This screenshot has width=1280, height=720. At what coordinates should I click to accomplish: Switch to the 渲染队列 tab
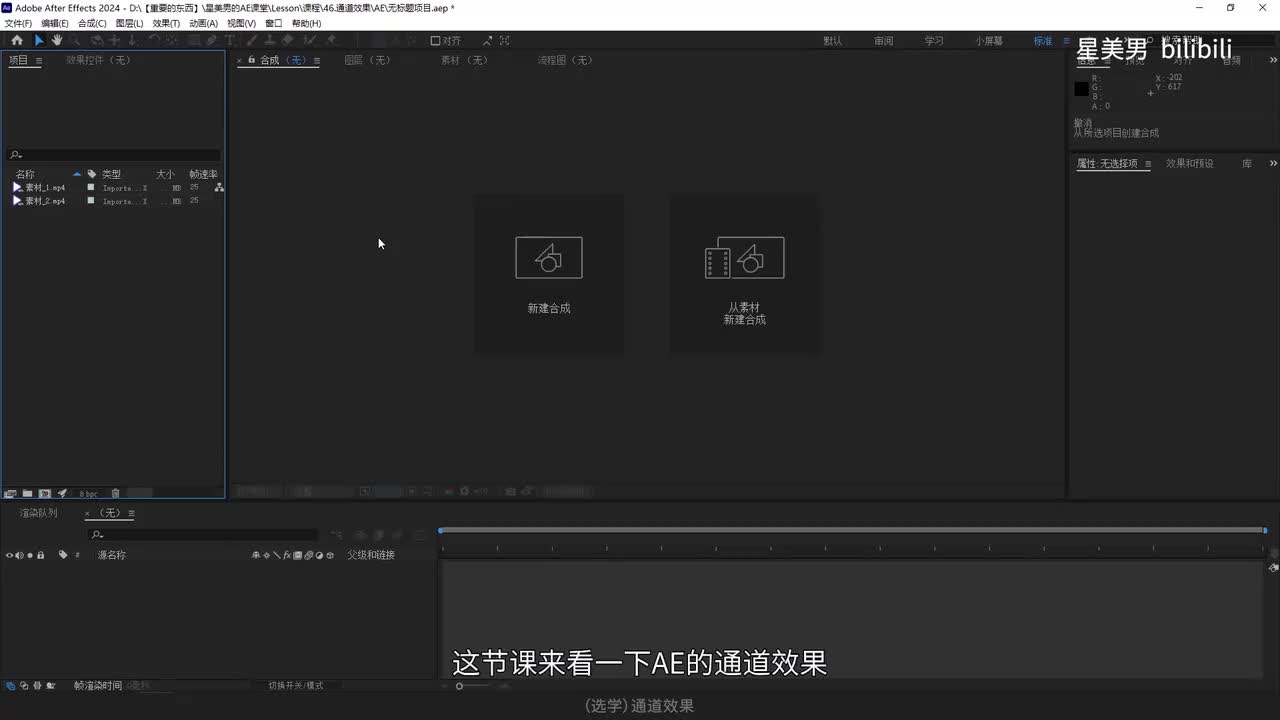click(38, 513)
